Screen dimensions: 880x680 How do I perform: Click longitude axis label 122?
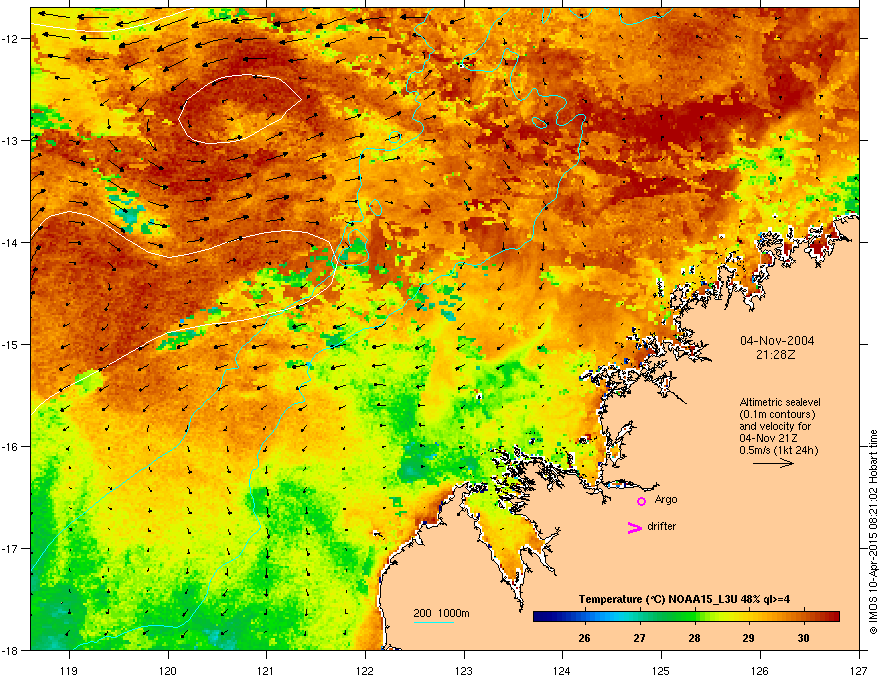click(x=365, y=671)
